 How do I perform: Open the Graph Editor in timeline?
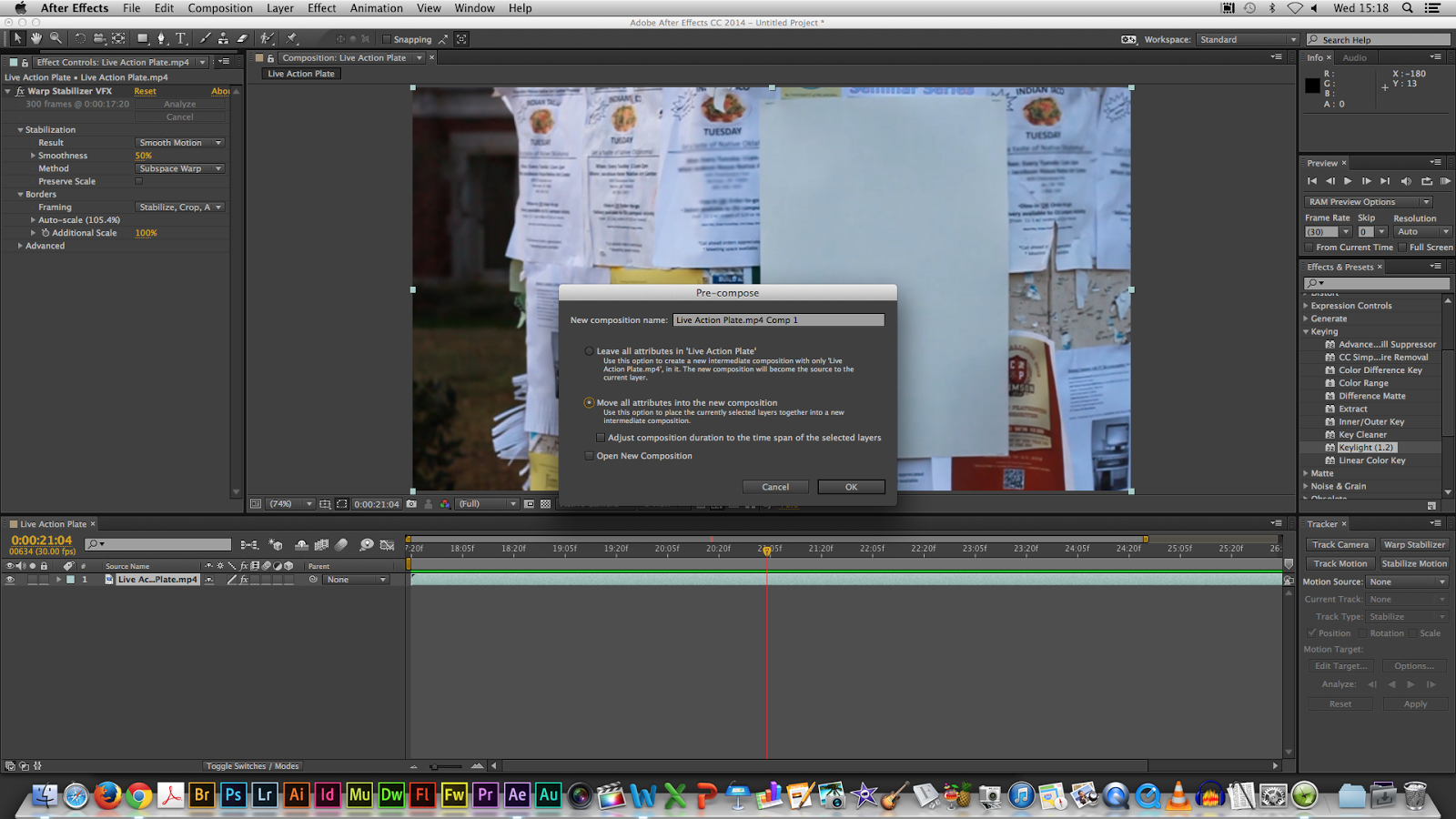point(387,544)
